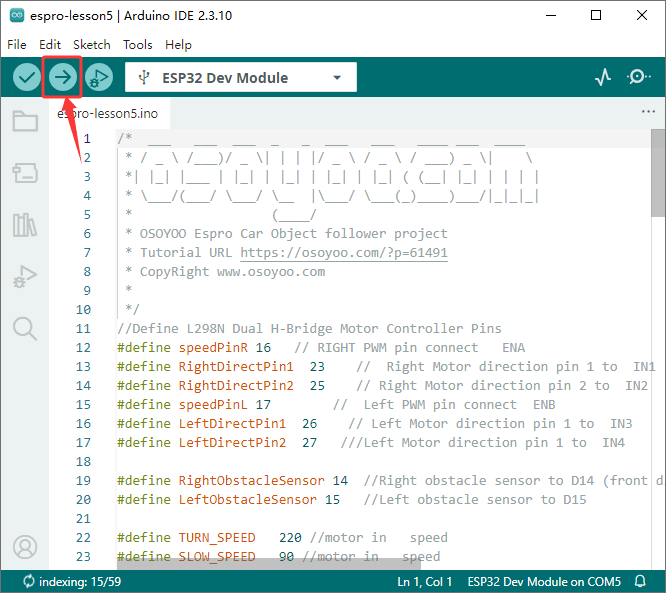Open the account profile icon
666x593 pixels.
coord(25,547)
